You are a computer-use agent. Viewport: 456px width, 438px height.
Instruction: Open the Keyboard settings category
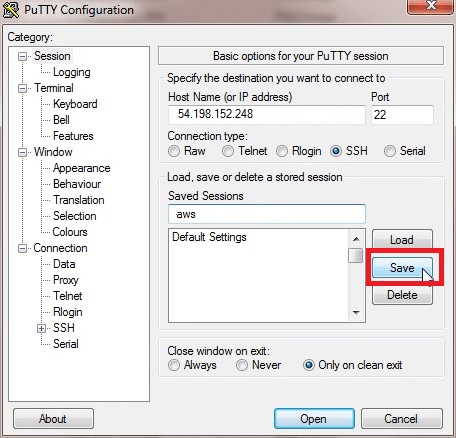[x=75, y=104]
